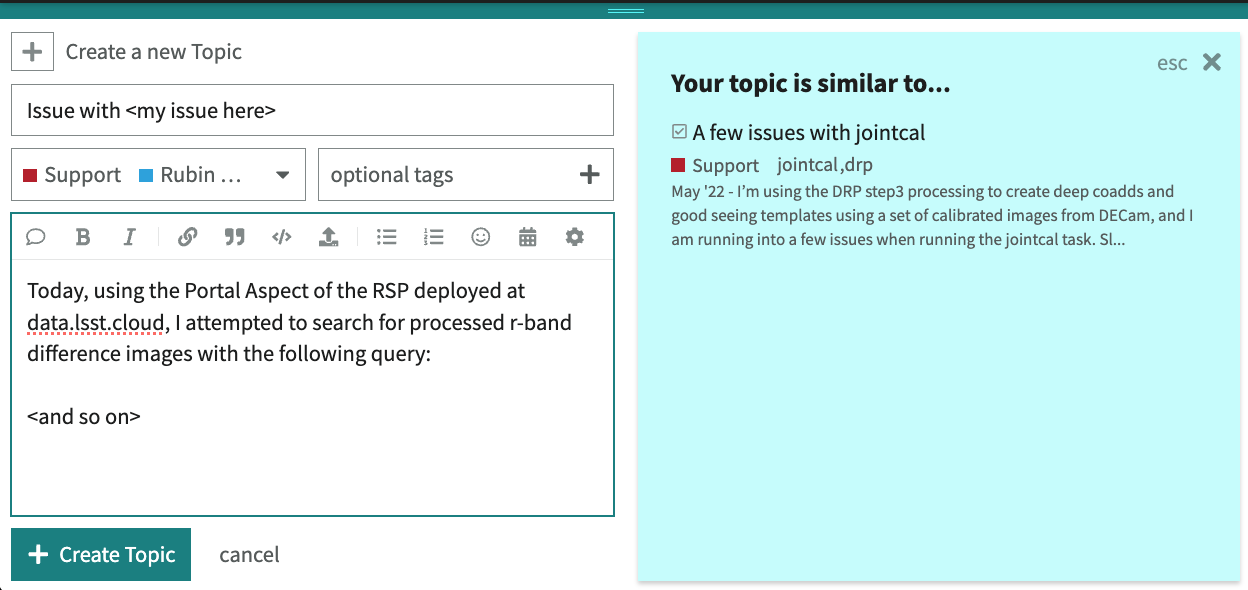Insert a date or time
Image resolution: width=1248 pixels, height=590 pixels.
[527, 237]
